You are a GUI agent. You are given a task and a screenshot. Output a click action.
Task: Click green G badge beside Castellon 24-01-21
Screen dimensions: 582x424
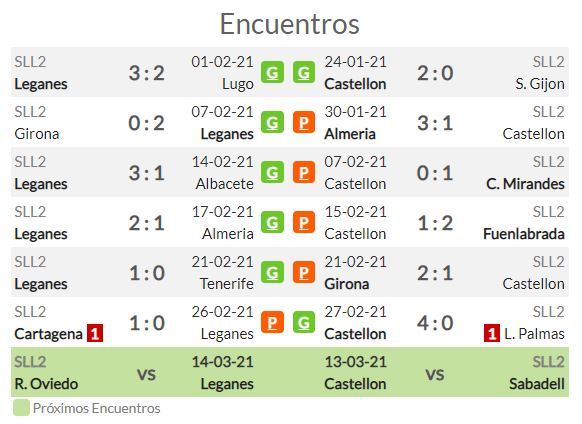[304, 72]
